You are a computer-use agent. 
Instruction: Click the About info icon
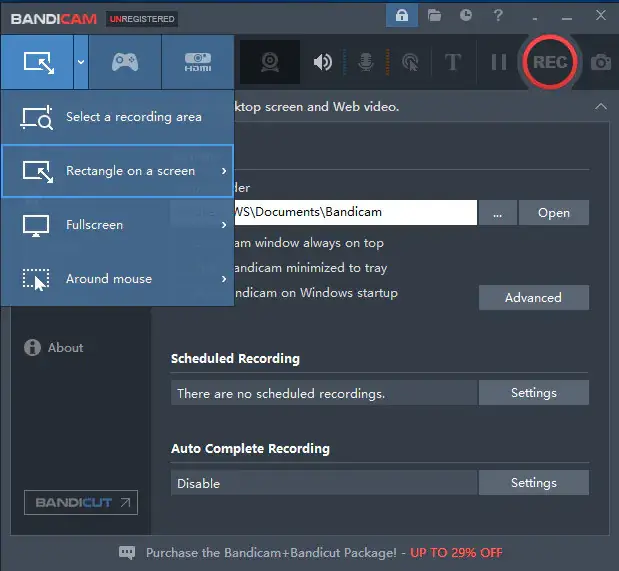click(x=32, y=347)
